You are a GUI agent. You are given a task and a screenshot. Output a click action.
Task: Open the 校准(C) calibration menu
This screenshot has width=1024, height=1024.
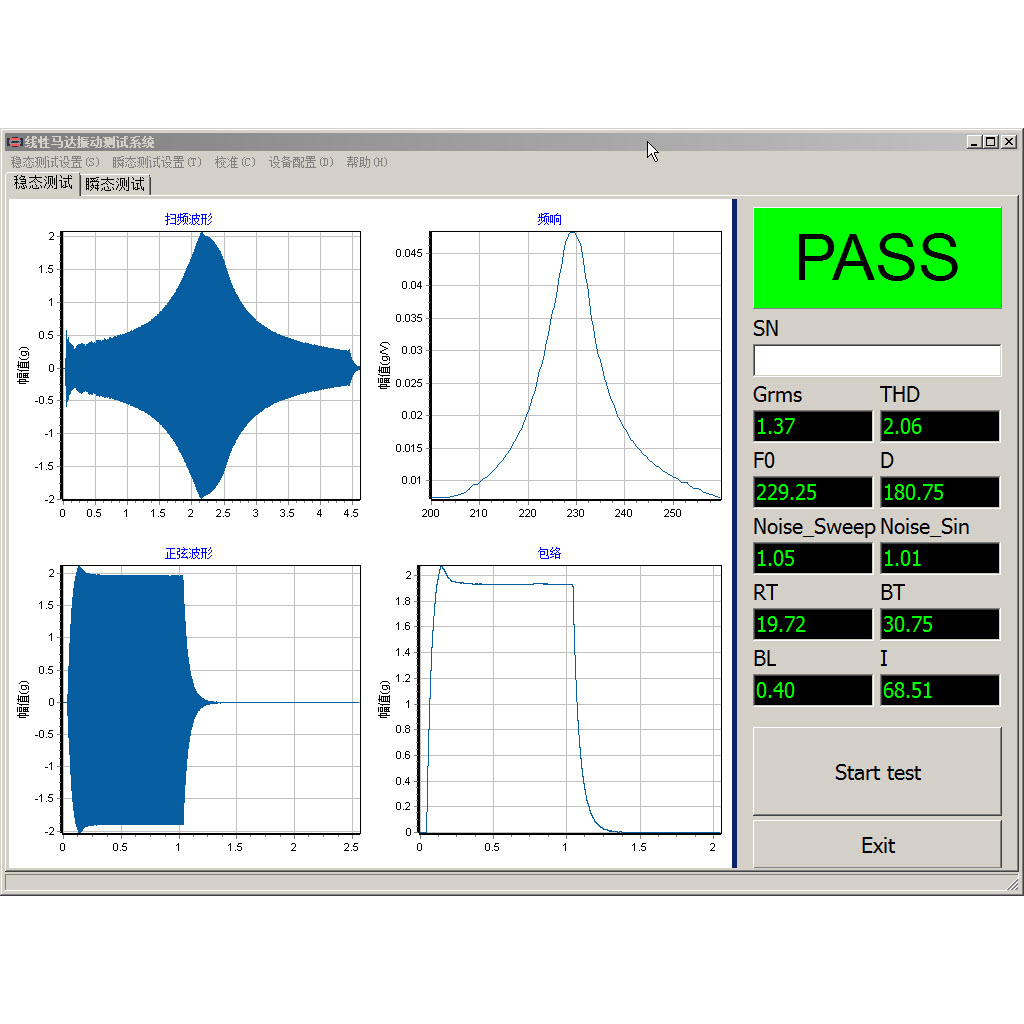235,162
